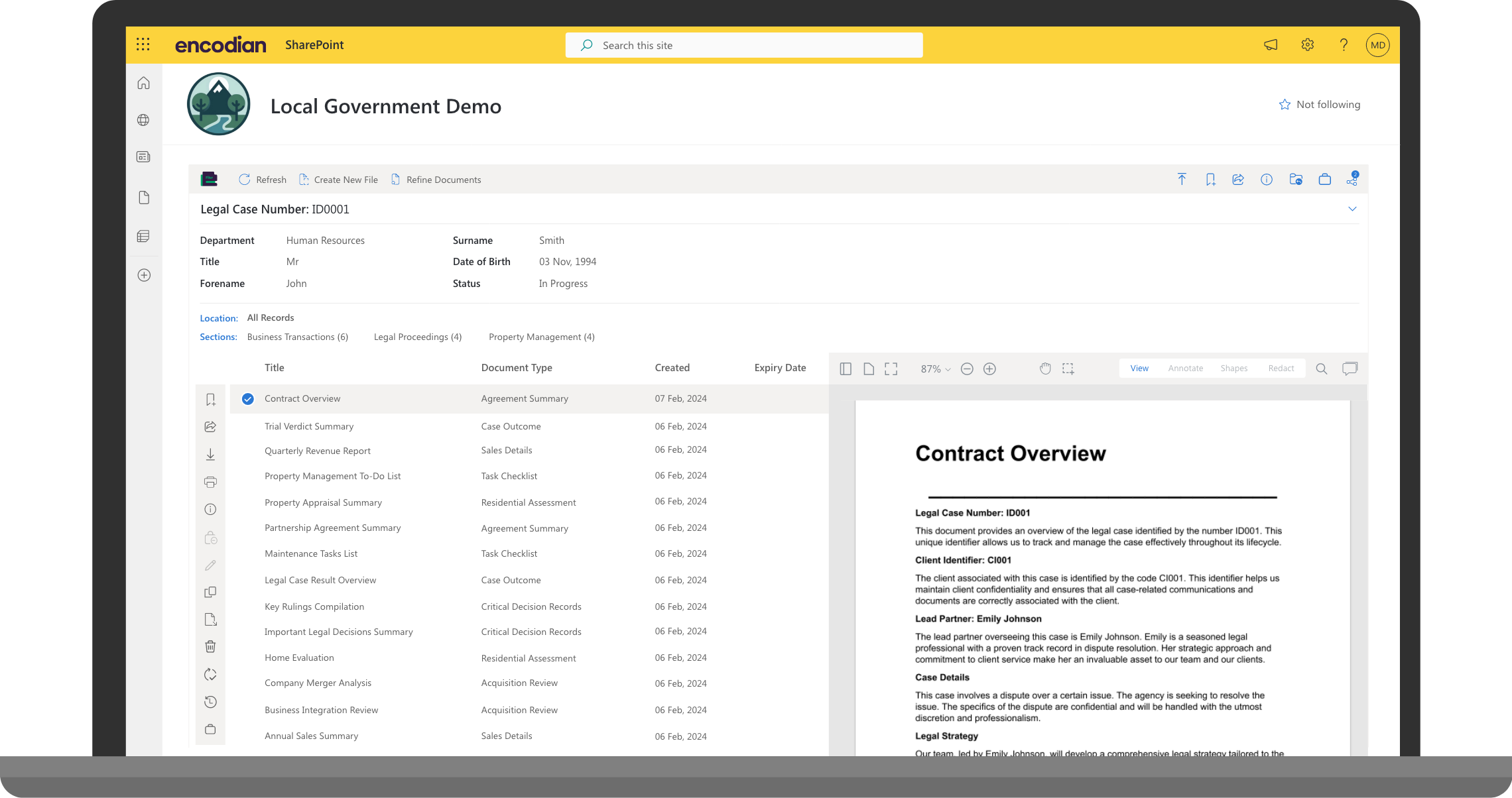Image resolution: width=1512 pixels, height=798 pixels.
Task: Switch to the Redact tab
Action: 1281,369
